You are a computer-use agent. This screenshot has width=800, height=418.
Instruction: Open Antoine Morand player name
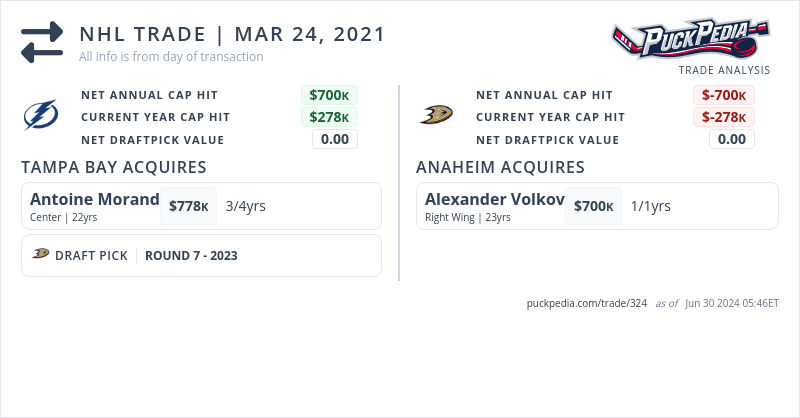(95, 199)
